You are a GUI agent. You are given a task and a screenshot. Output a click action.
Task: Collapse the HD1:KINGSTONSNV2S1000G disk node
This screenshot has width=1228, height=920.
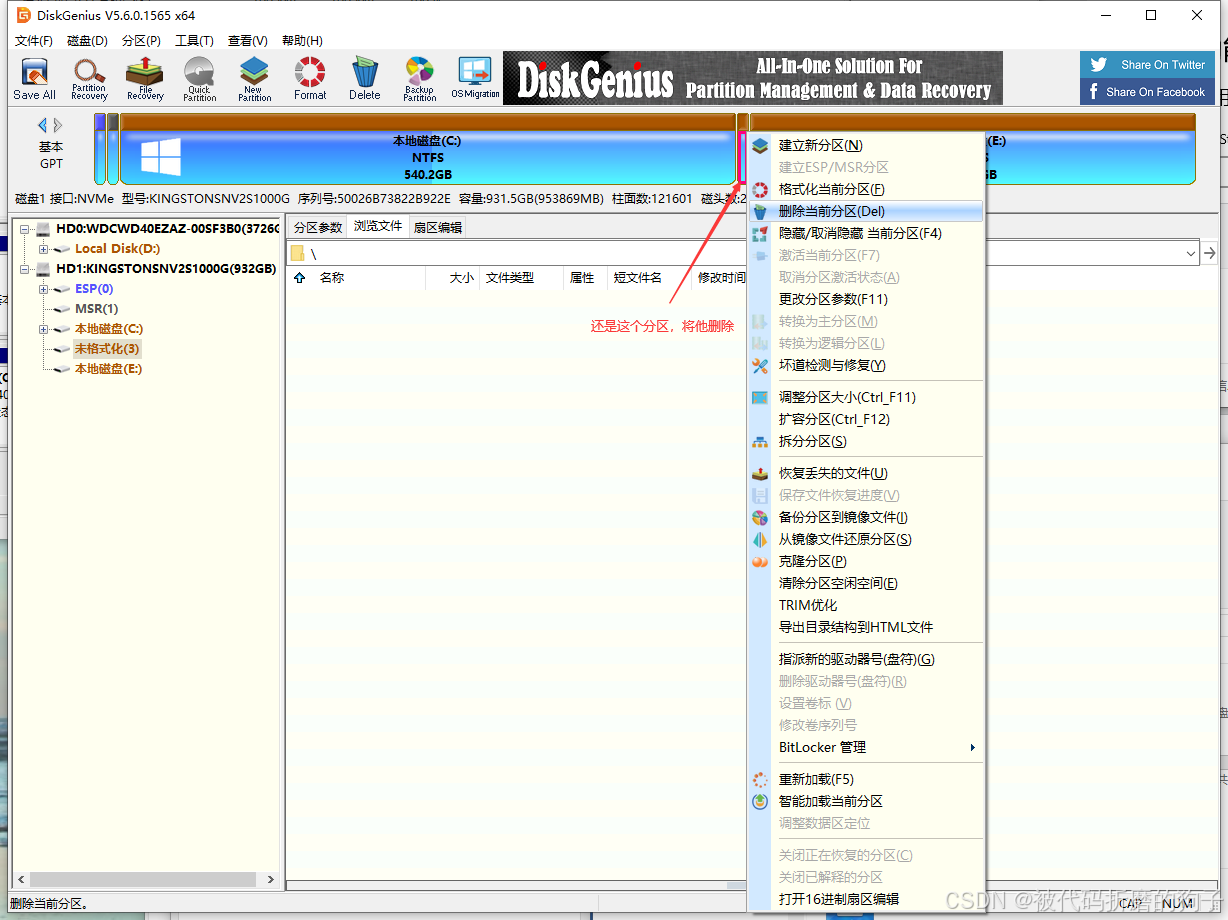click(24, 269)
